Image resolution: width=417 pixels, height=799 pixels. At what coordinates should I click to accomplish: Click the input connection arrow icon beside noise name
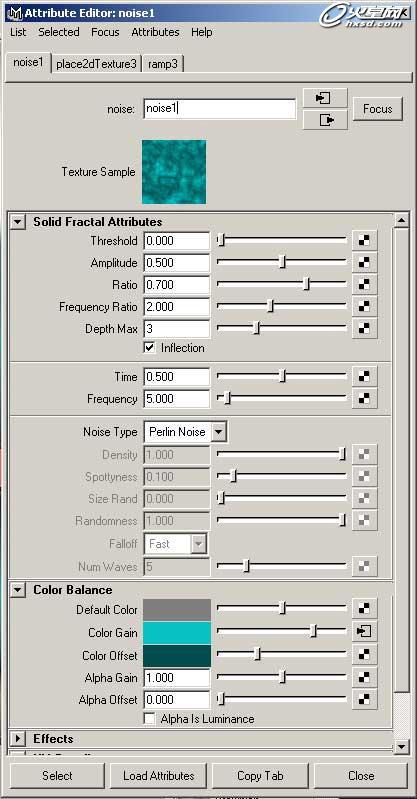click(x=325, y=98)
